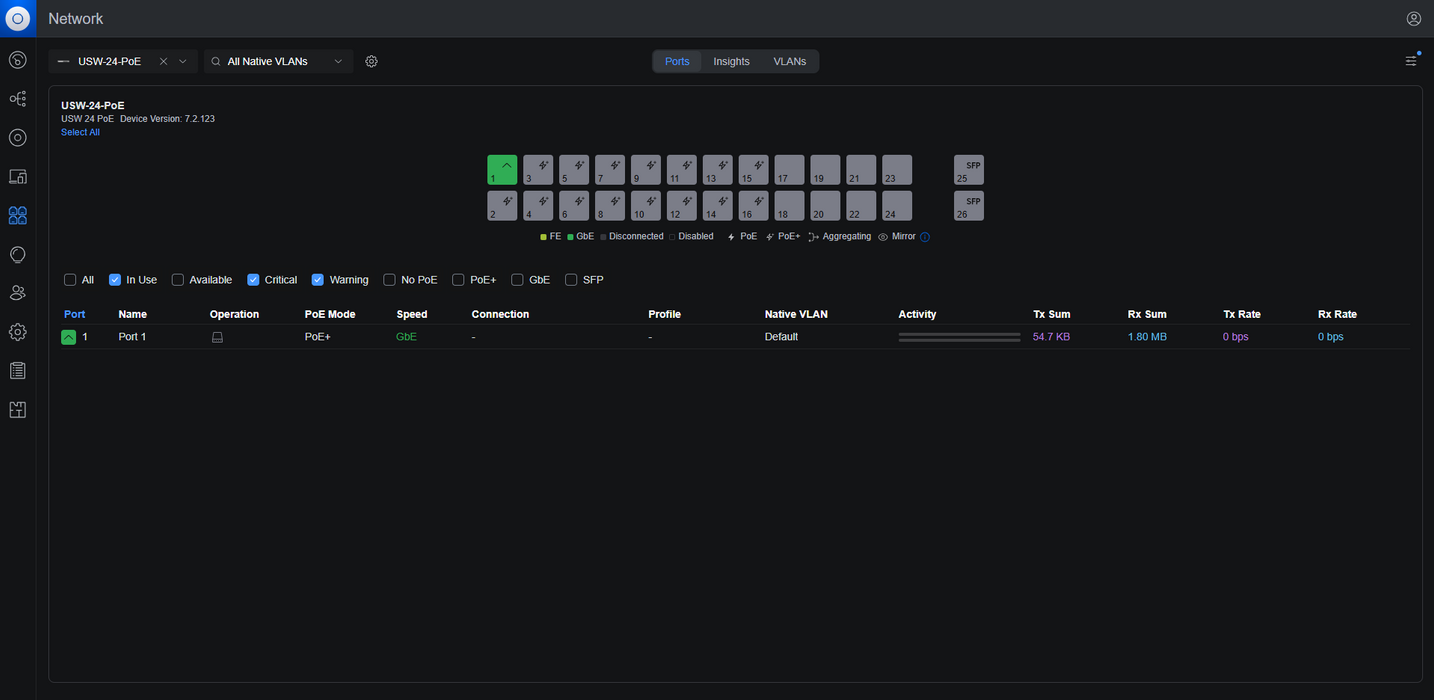Click the USW-24-PoE panel heading
1434x700 pixels.
93,105
